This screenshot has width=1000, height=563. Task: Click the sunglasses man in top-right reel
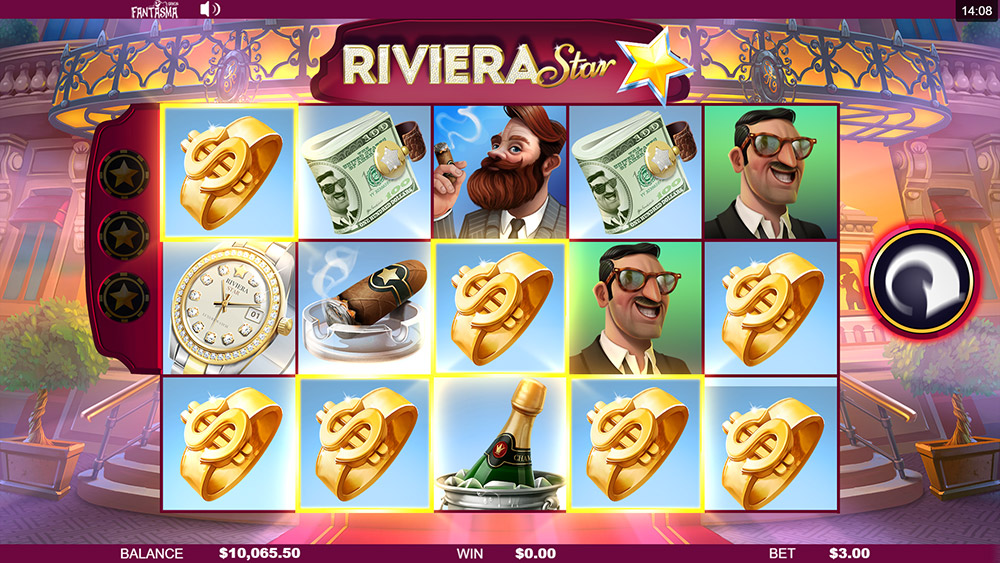(770, 172)
